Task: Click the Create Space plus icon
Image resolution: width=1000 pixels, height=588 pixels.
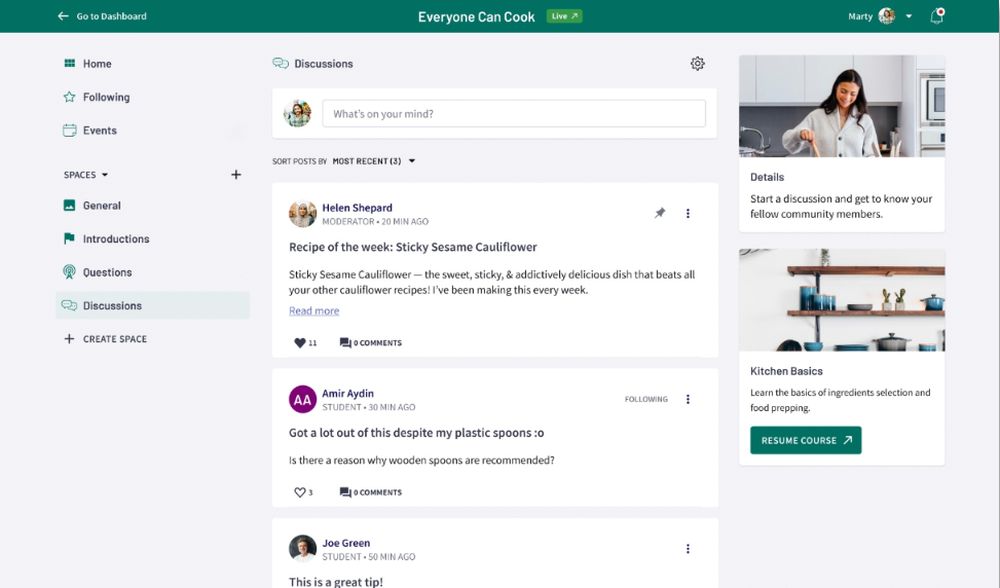Action: [x=69, y=339]
